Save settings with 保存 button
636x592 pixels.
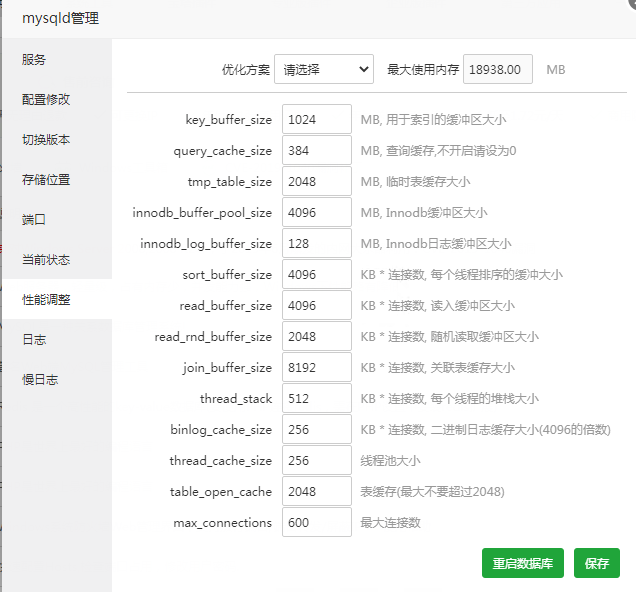[x=597, y=563]
